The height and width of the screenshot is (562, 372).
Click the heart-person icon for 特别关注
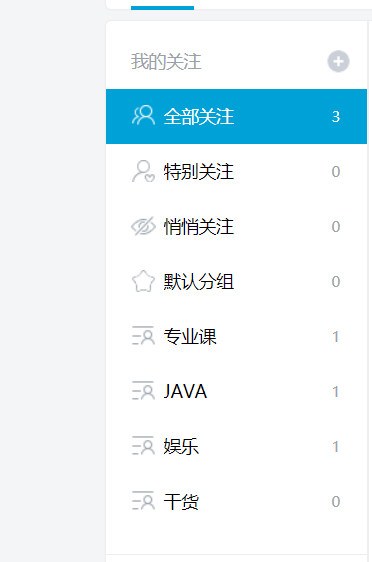[143, 171]
